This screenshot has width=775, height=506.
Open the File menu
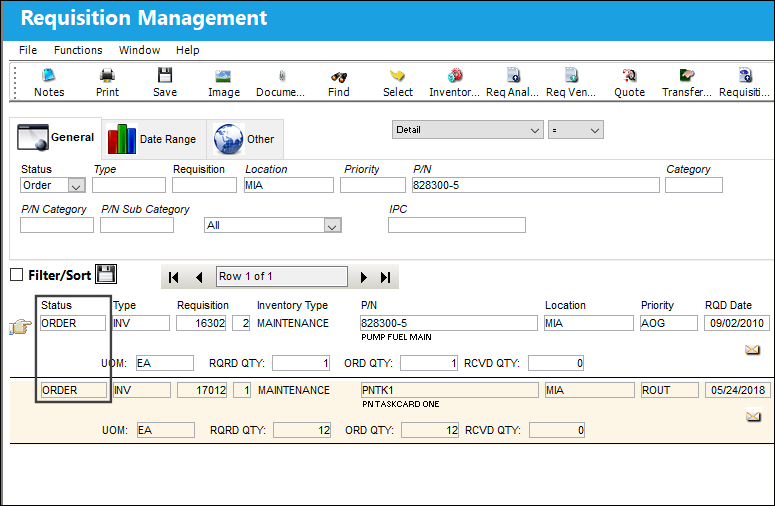(28, 50)
